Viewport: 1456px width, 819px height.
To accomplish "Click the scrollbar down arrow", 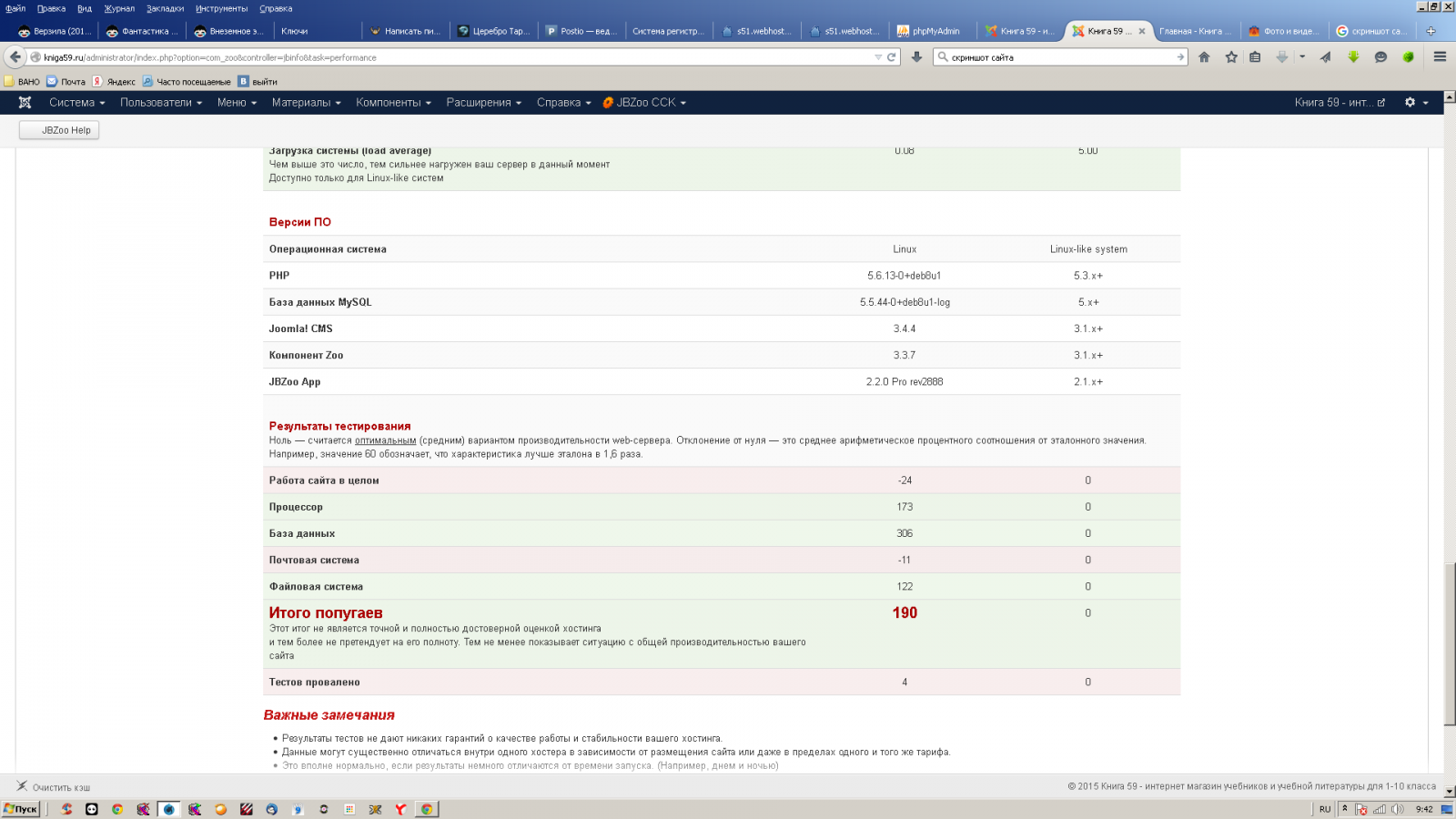I will point(1450,793).
